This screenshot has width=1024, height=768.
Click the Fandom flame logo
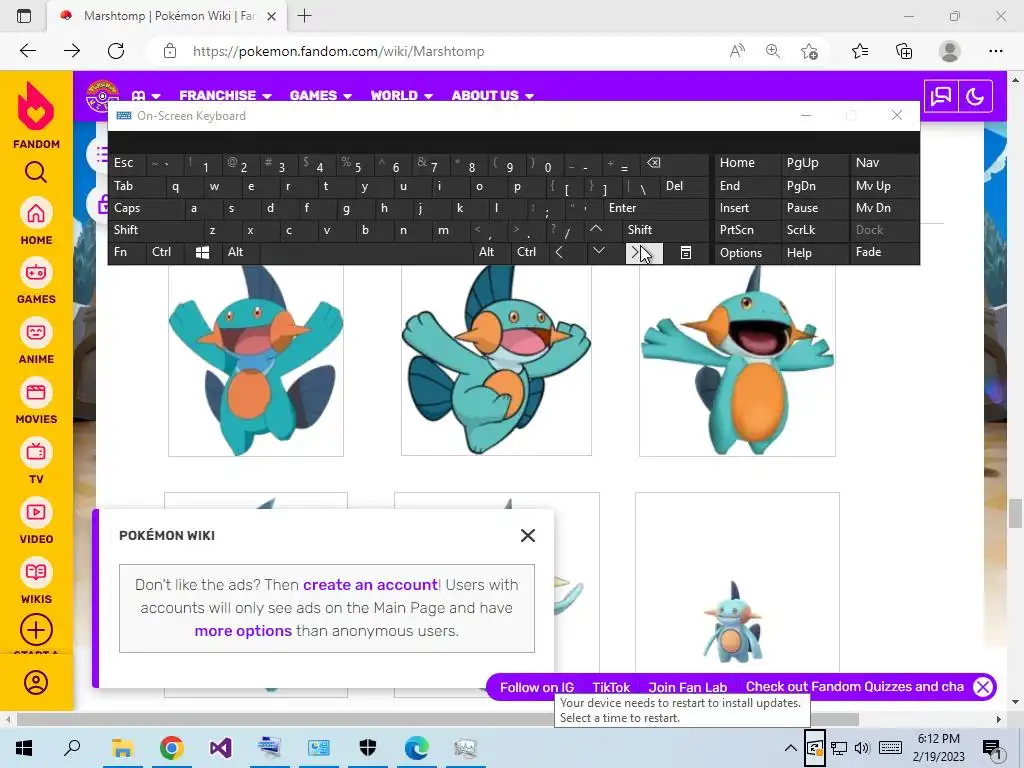point(36,106)
